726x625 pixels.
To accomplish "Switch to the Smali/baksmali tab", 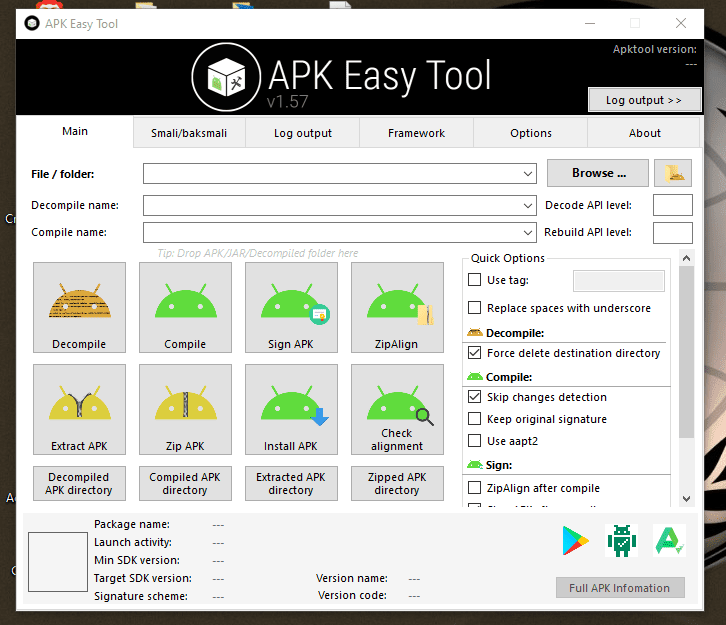I will (189, 133).
